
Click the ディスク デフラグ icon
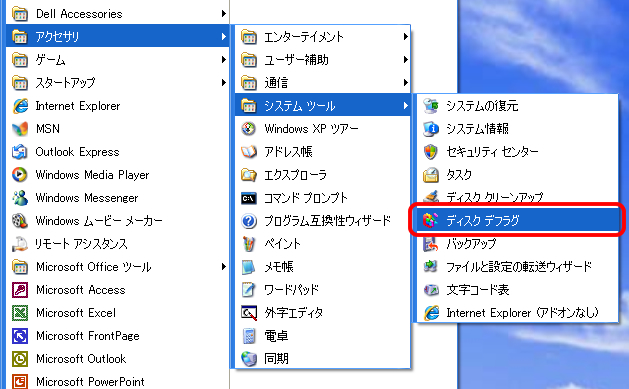tap(431, 220)
